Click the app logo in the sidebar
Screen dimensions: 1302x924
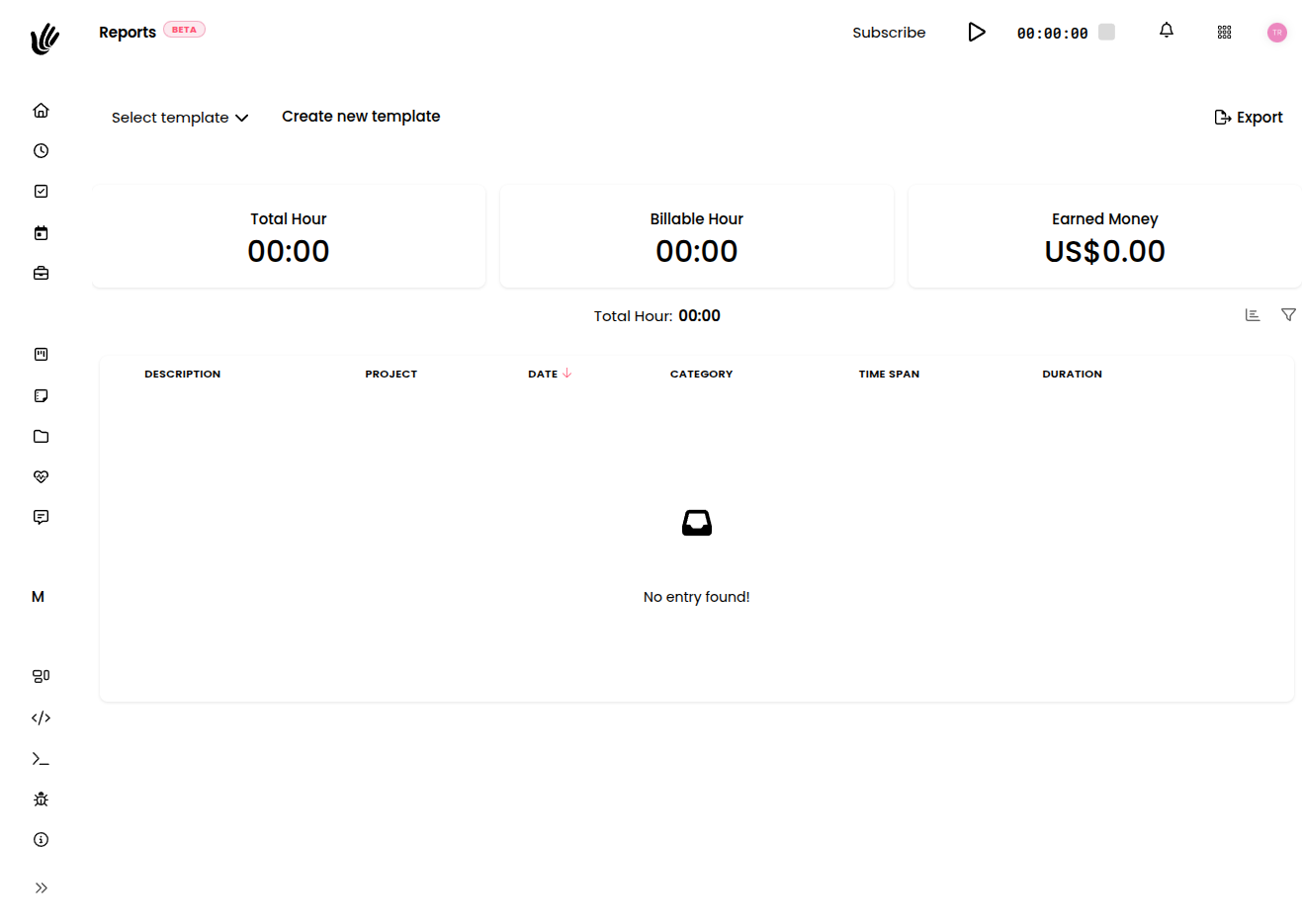click(x=44, y=39)
